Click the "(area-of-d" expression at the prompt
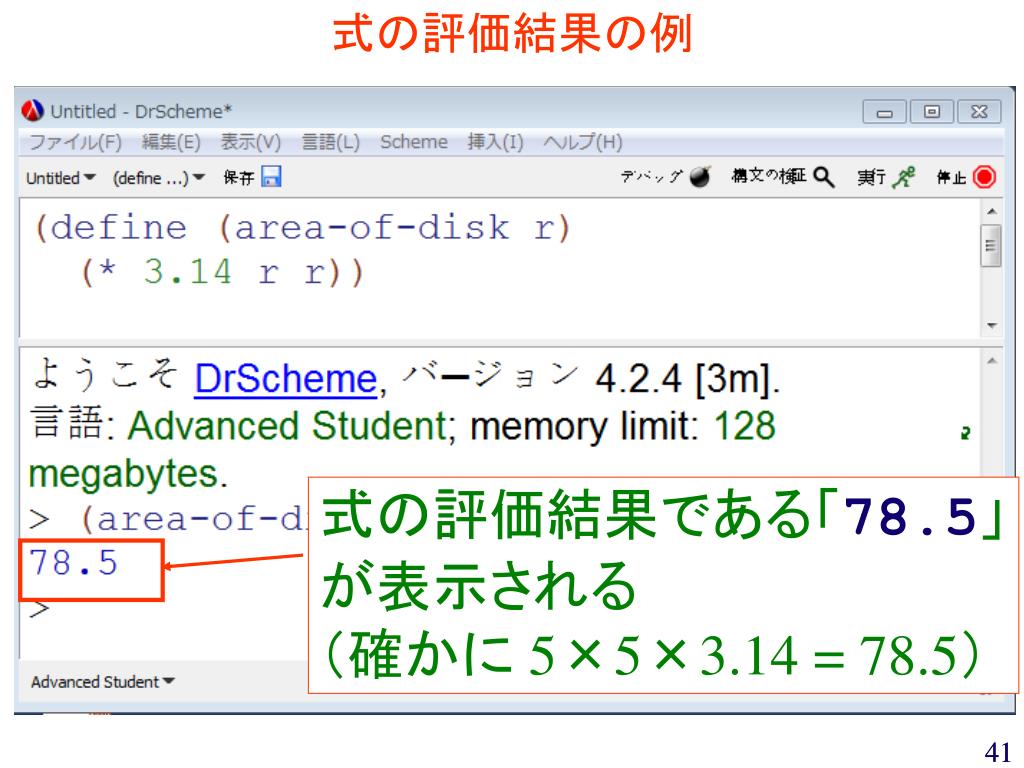1024x768 pixels. 194,520
